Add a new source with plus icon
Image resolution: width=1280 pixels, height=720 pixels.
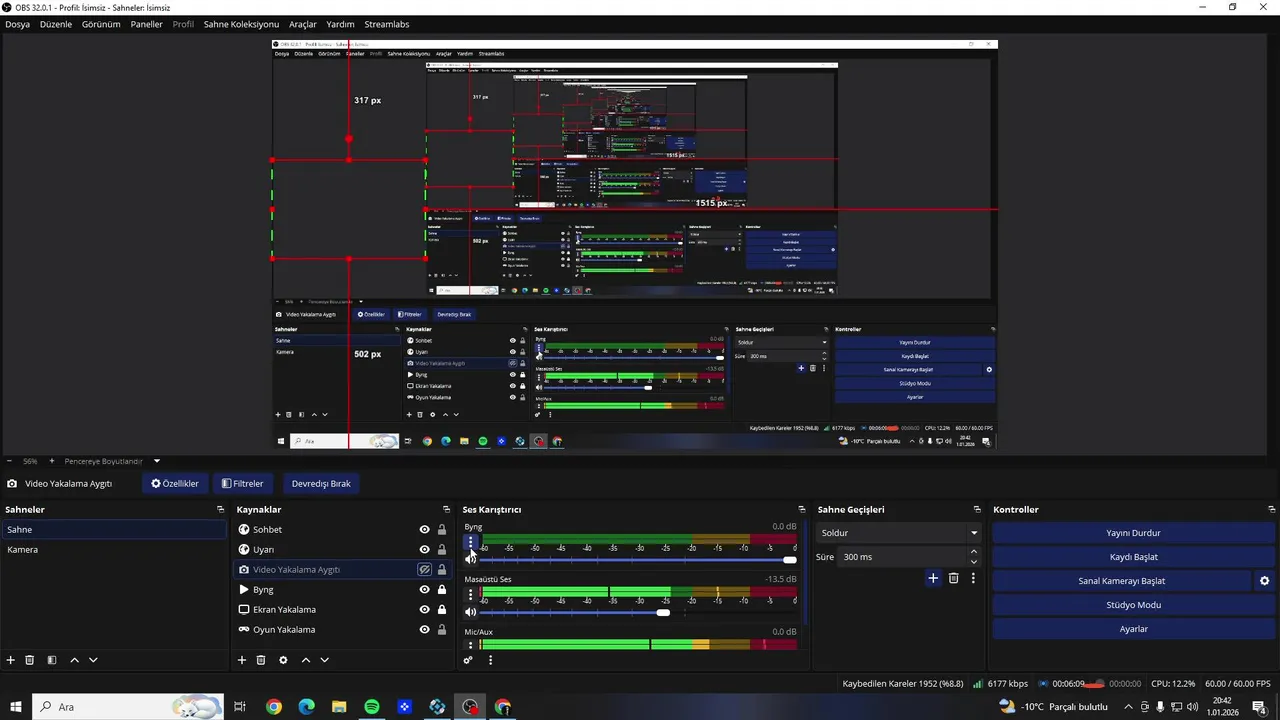pyautogui.click(x=241, y=660)
